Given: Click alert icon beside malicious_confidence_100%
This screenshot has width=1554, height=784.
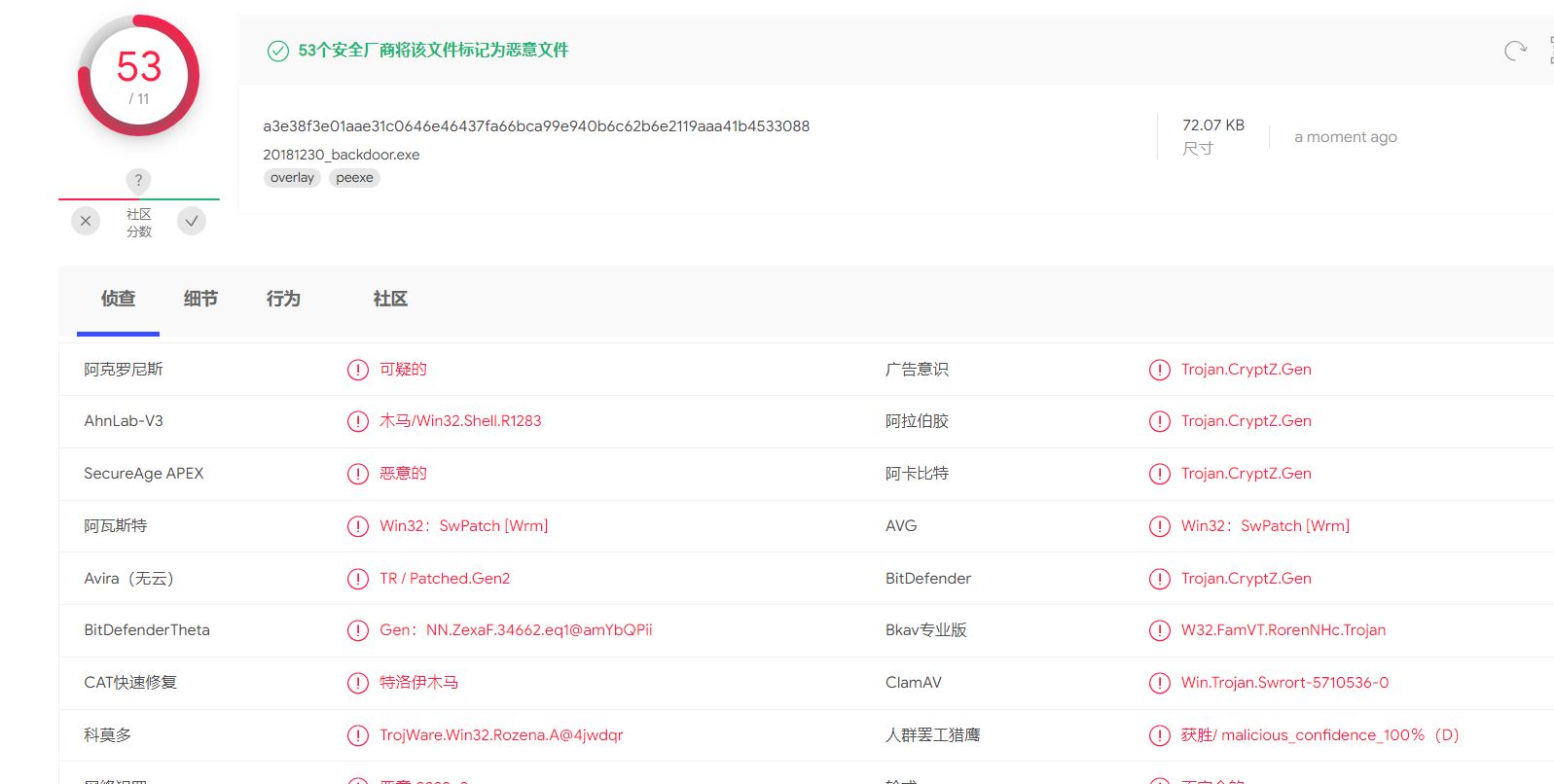Looking at the screenshot, I should 1160,735.
